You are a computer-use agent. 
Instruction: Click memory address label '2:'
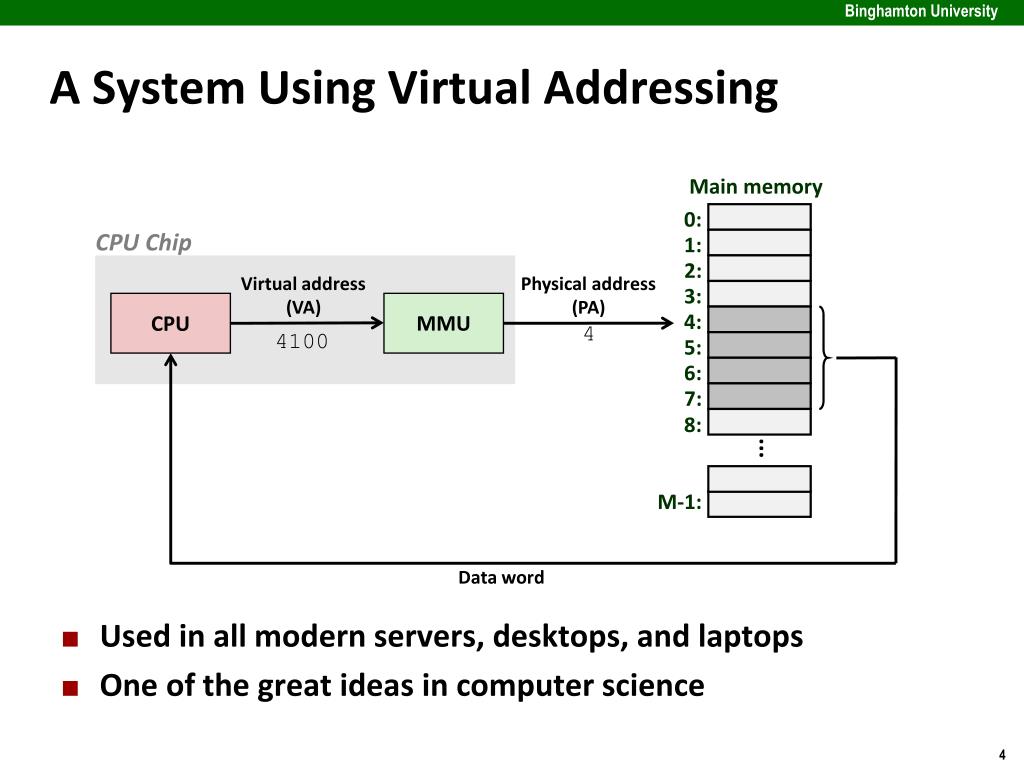(x=692, y=270)
